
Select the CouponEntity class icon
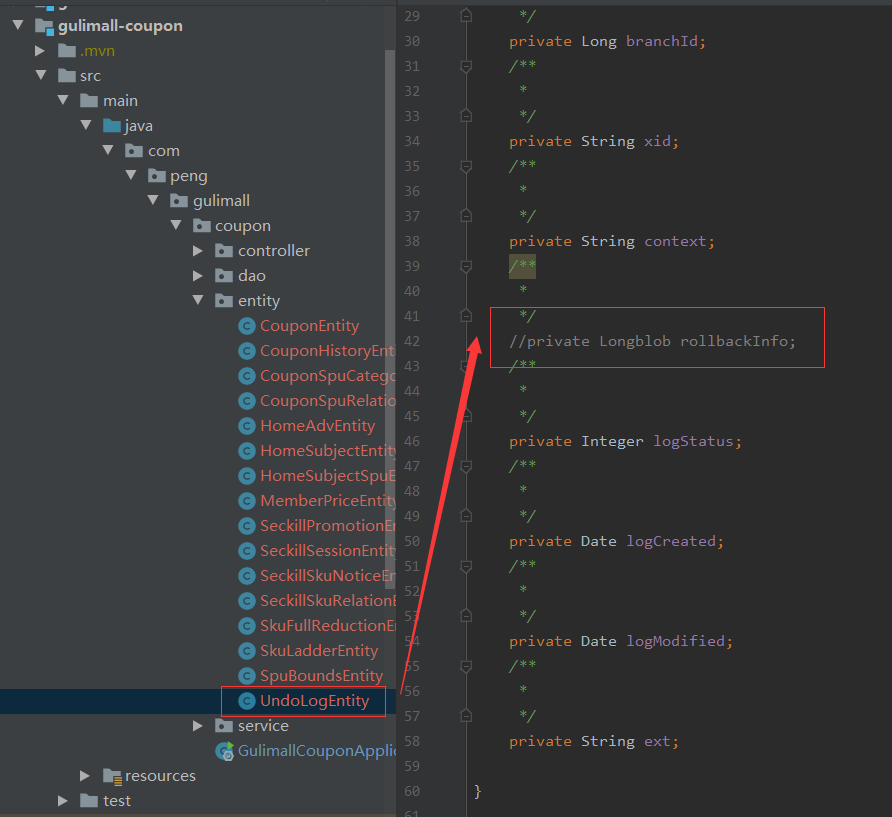click(x=246, y=326)
